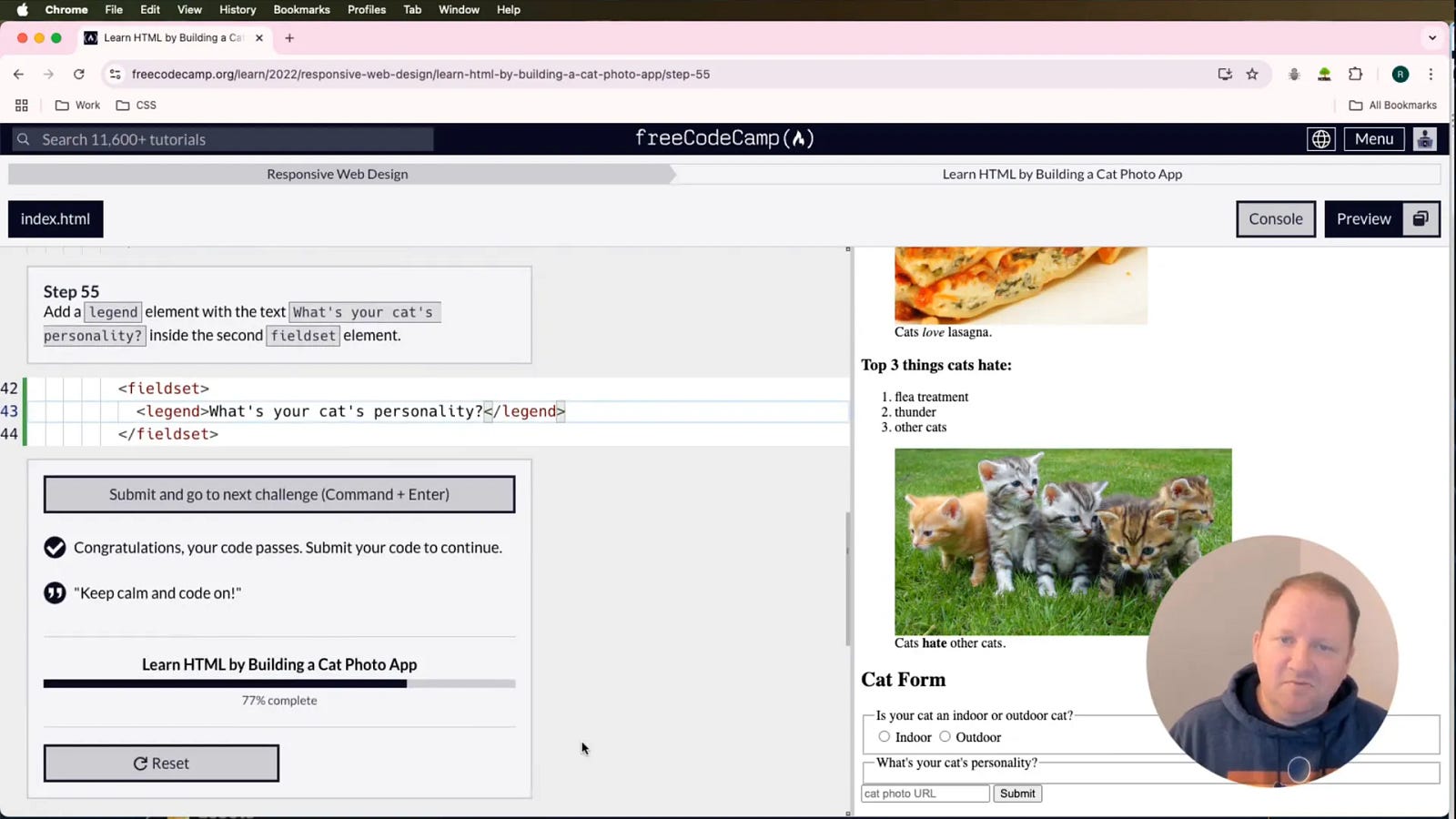Click the closing fieldset tag on line 44
Image resolution: width=1456 pixels, height=819 pixels.
coord(168,434)
